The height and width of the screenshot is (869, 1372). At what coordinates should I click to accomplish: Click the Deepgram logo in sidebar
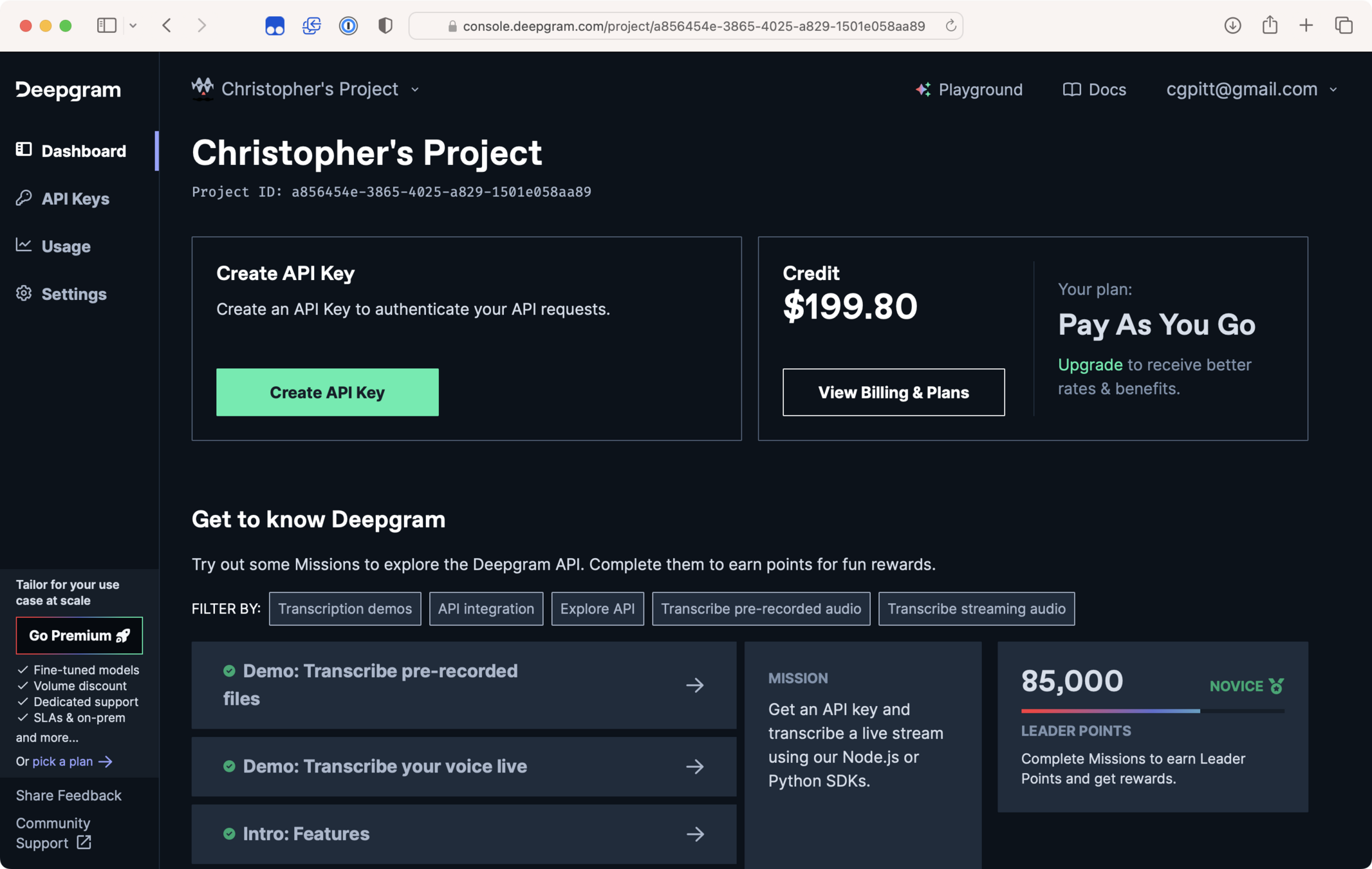pyautogui.click(x=68, y=90)
